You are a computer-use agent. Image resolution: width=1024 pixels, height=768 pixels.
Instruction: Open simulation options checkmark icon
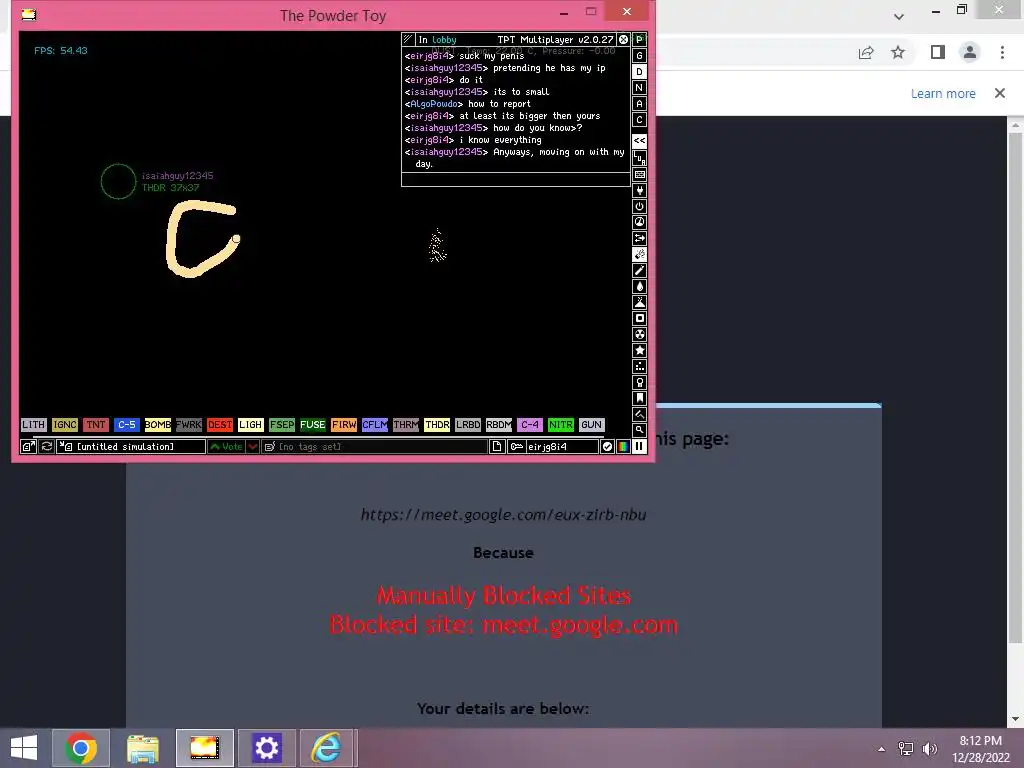(x=607, y=447)
